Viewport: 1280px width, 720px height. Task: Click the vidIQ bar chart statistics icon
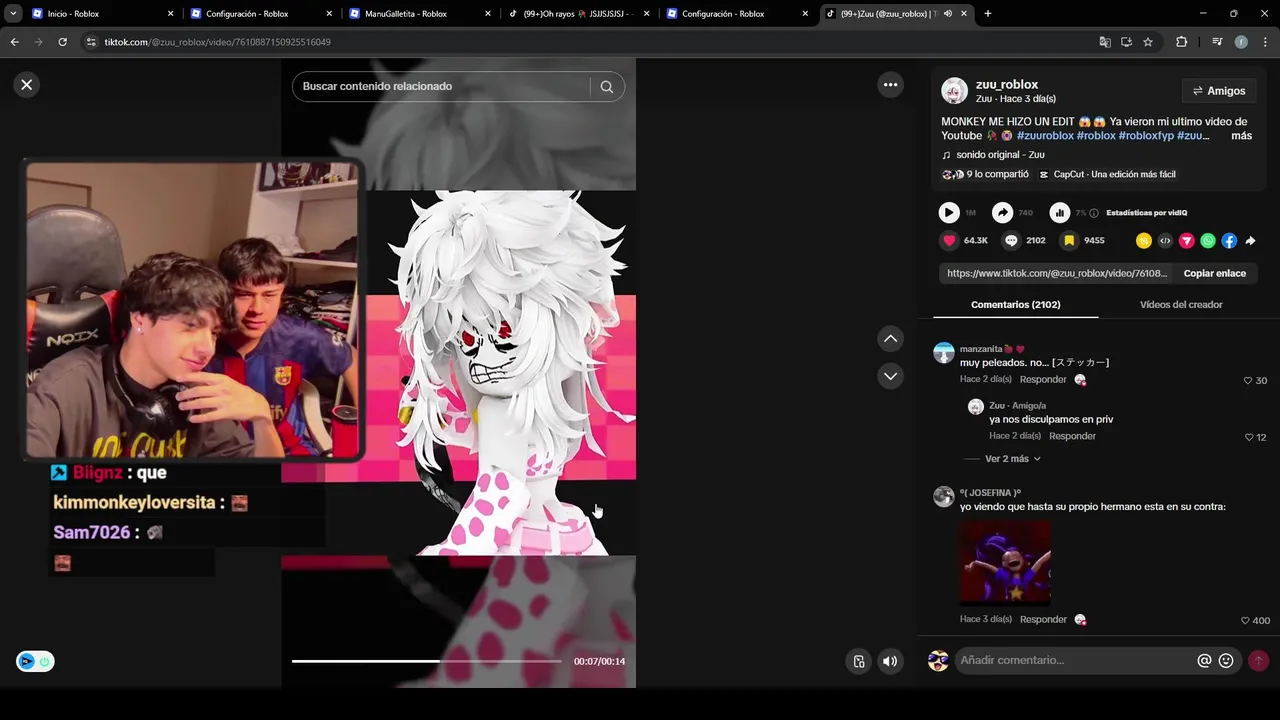coord(1059,213)
